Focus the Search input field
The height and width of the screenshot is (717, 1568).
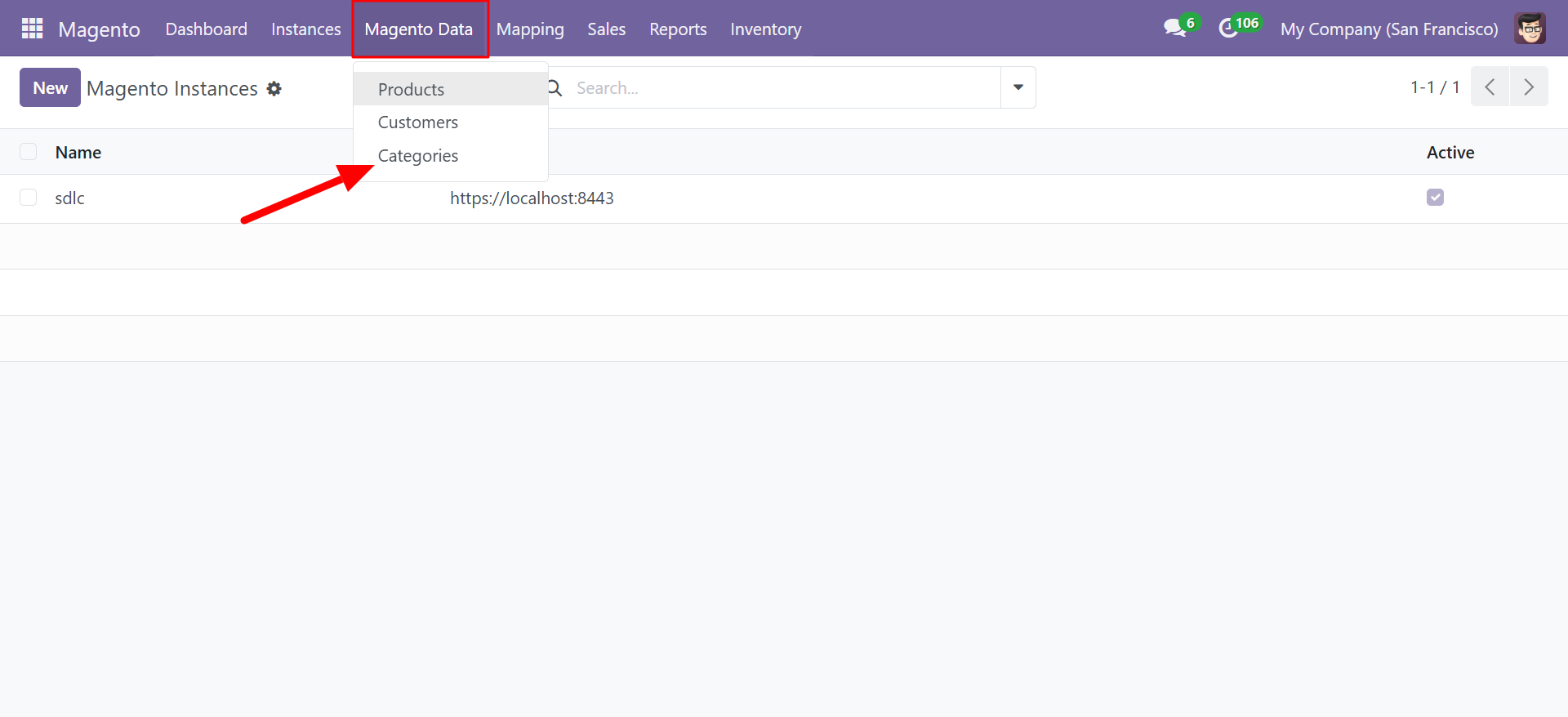[x=784, y=87]
